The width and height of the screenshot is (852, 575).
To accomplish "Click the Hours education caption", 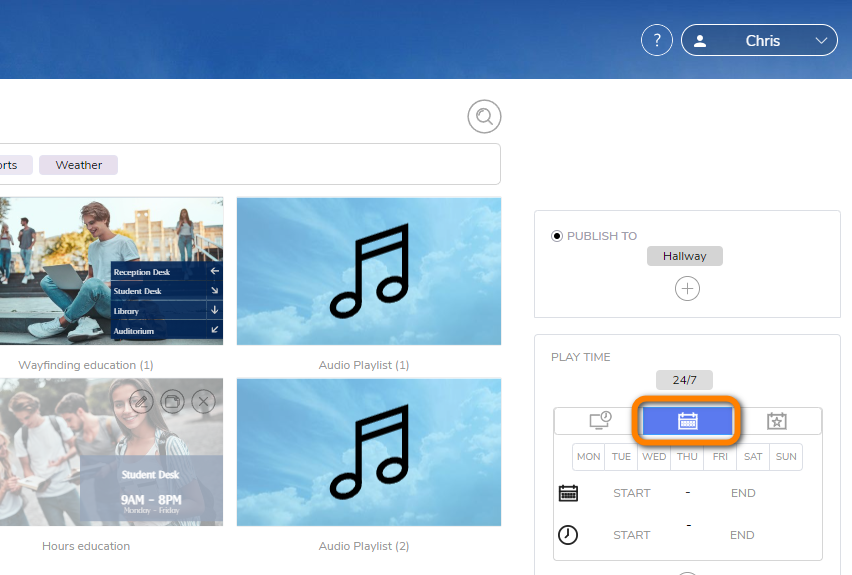I will (x=86, y=546).
